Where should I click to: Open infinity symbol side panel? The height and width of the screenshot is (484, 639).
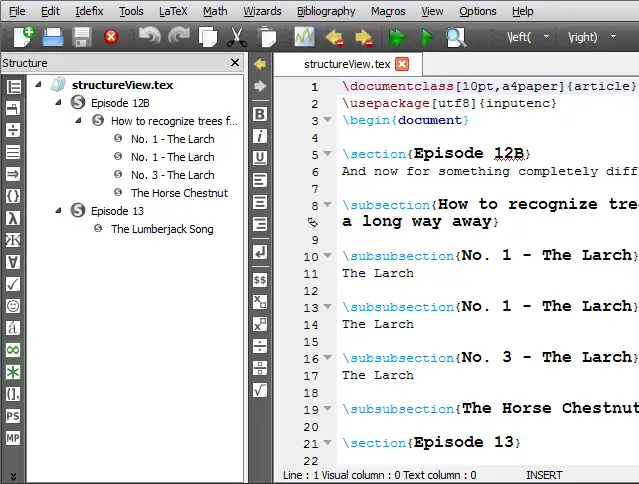point(13,350)
